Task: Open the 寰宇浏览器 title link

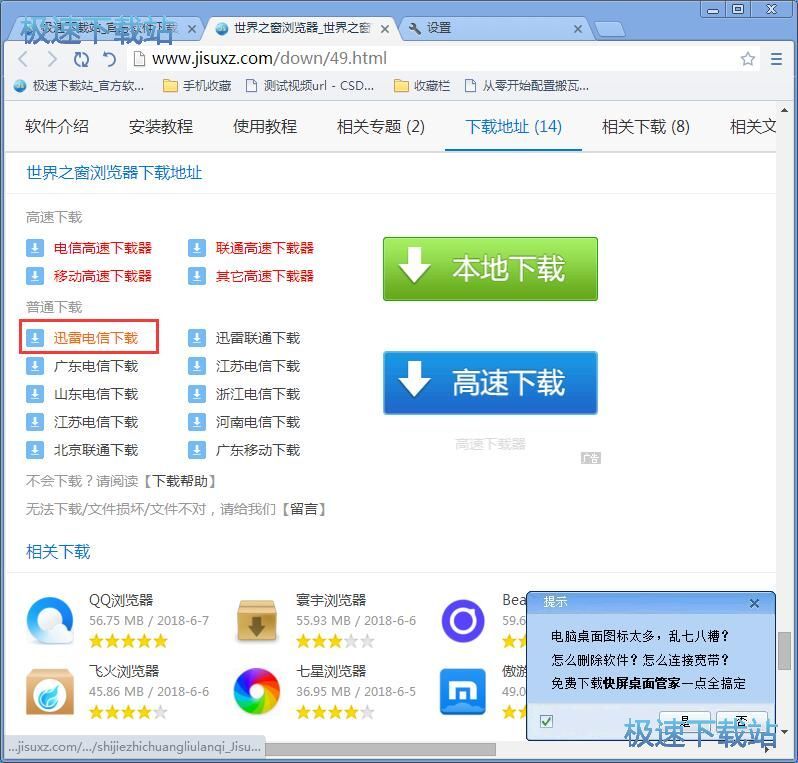Action: pos(331,600)
